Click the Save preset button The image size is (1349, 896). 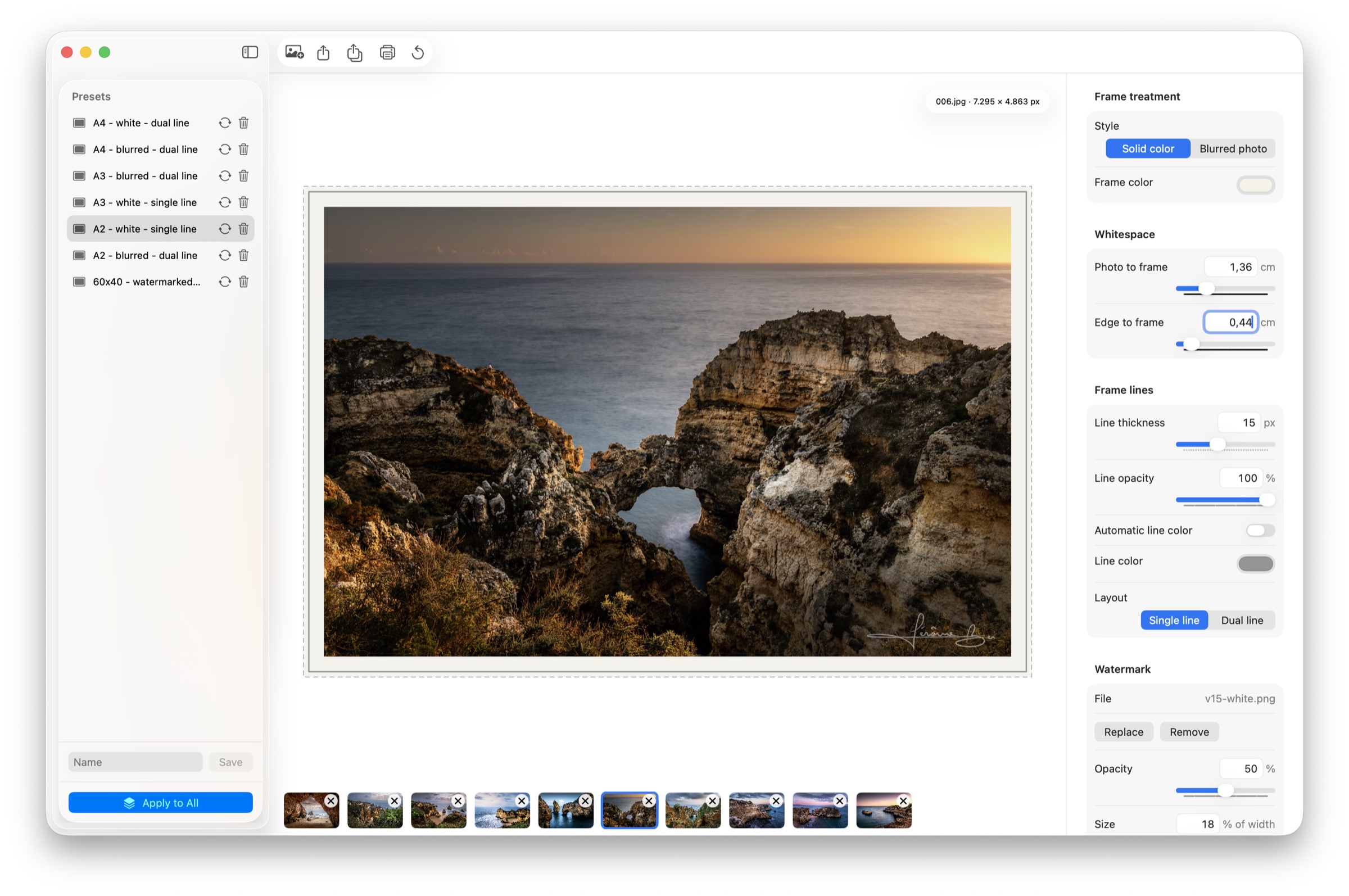pos(231,762)
